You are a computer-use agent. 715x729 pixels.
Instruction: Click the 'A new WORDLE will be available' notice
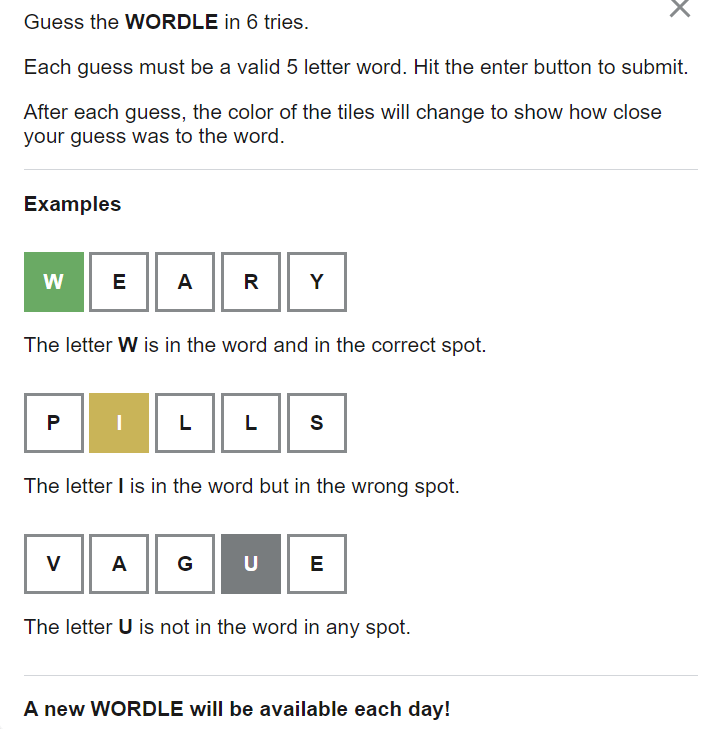[237, 709]
